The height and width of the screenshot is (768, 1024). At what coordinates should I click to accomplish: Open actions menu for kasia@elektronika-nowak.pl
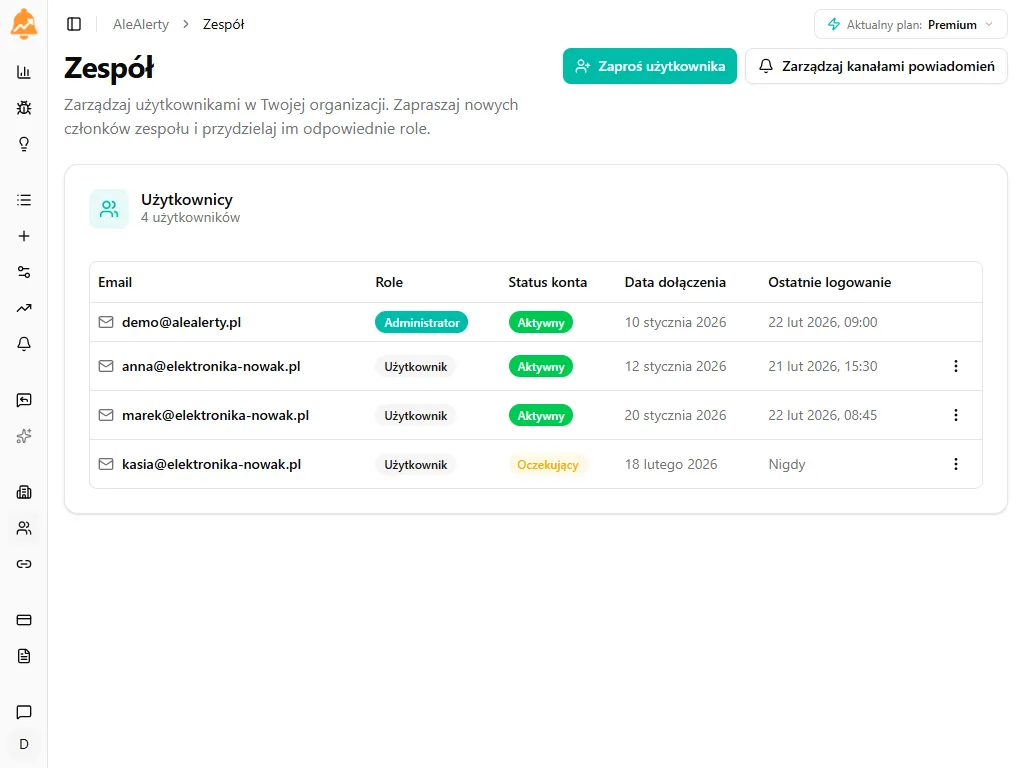[x=955, y=464]
